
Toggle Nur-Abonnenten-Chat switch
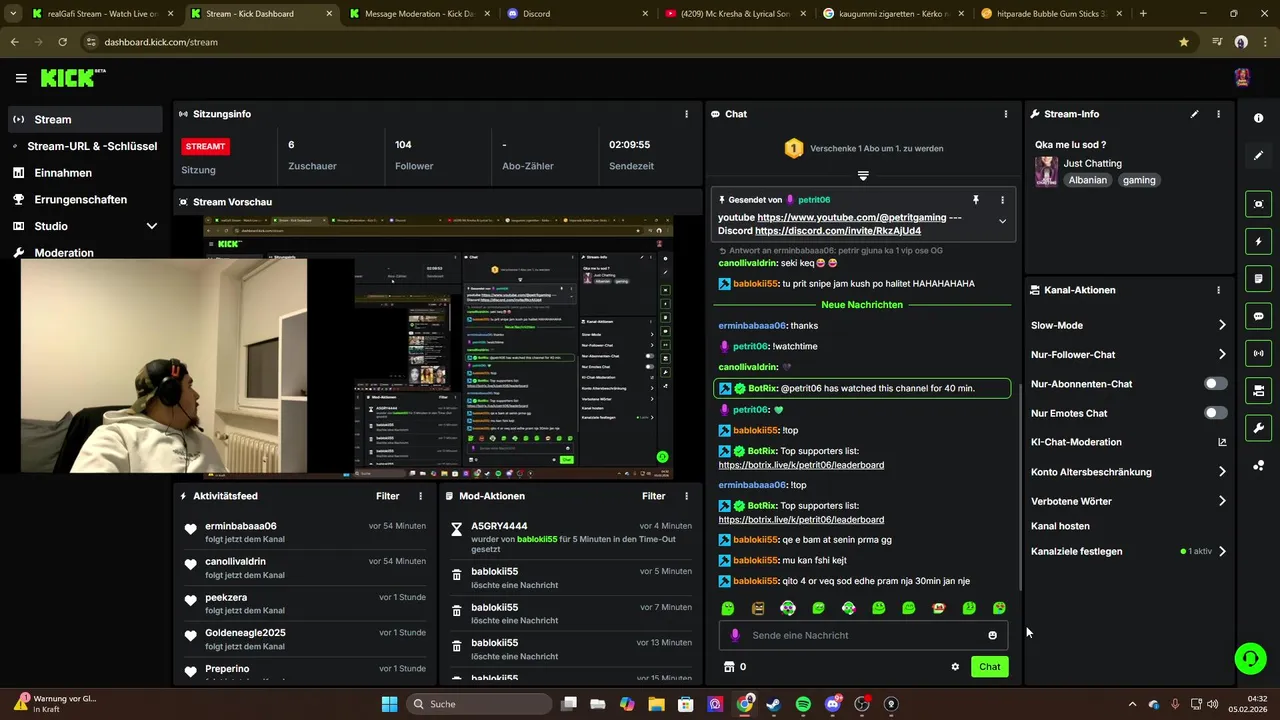[x=1215, y=384]
